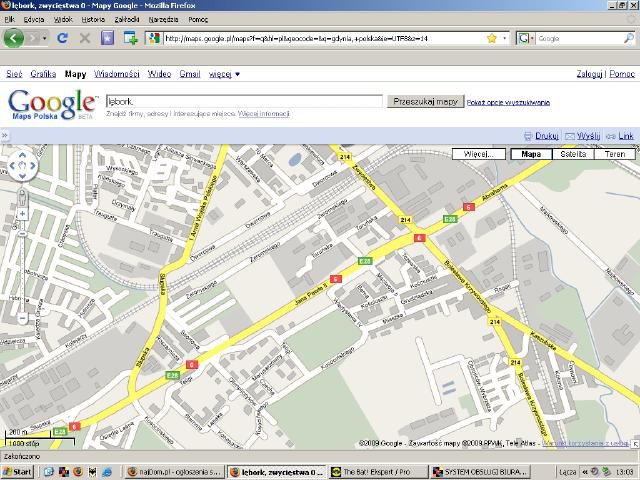Click the Google Maps site favicon in address bar
640x480 pixels.
pyautogui.click(x=154, y=38)
